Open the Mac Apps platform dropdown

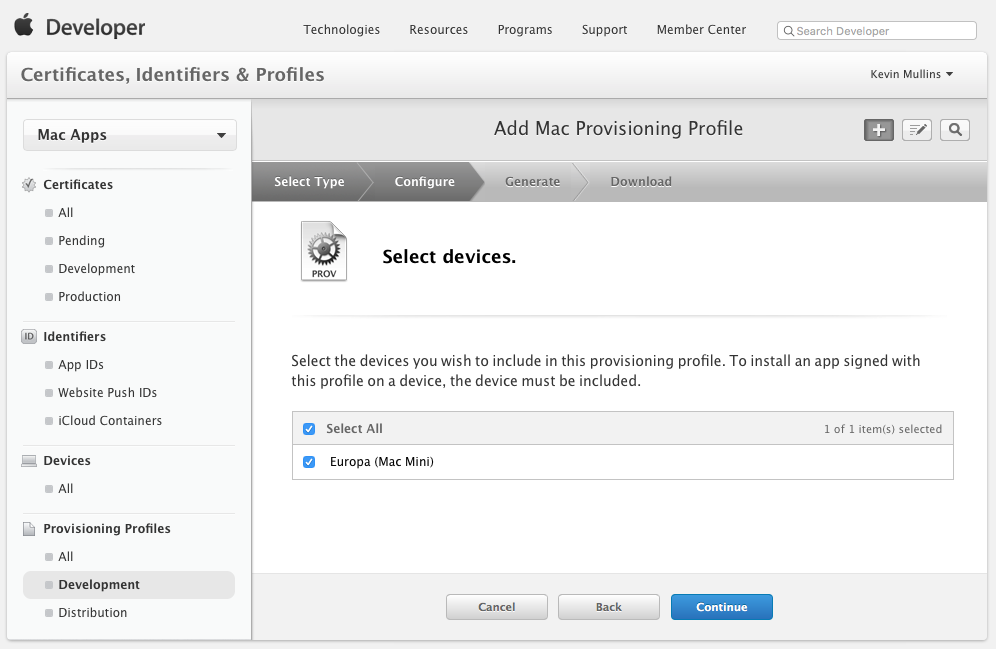point(130,135)
